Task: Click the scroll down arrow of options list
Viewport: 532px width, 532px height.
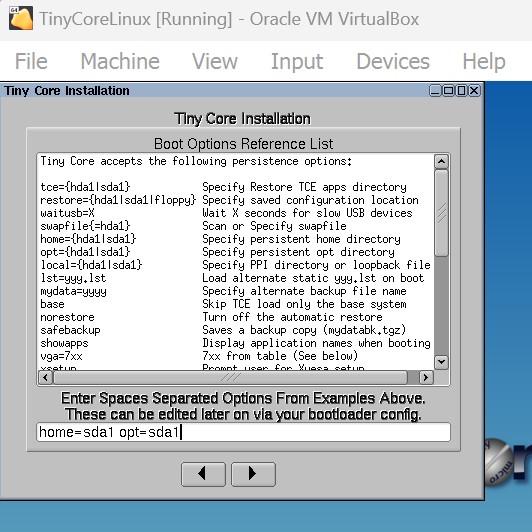Action: click(x=441, y=362)
